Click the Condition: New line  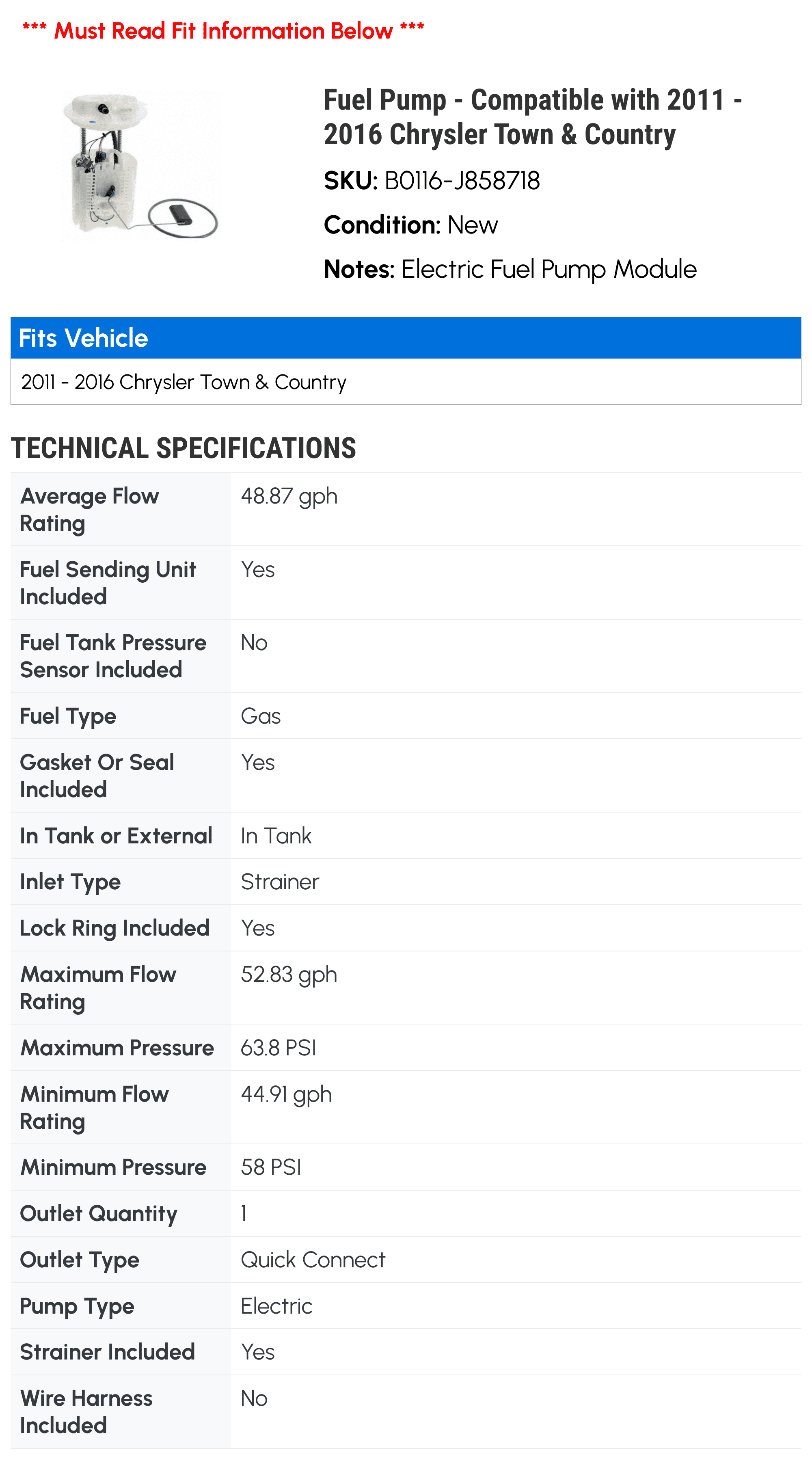point(410,225)
